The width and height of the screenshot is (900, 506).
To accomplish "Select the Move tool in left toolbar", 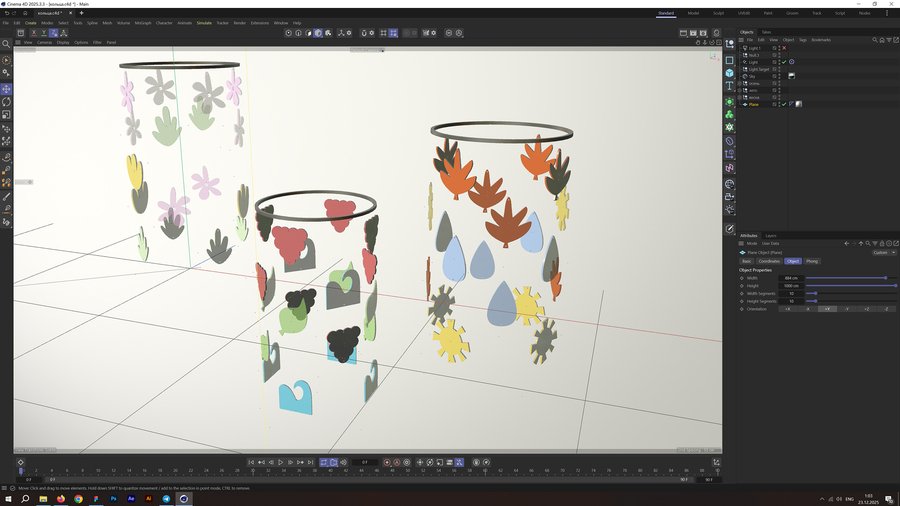I will tap(6, 88).
